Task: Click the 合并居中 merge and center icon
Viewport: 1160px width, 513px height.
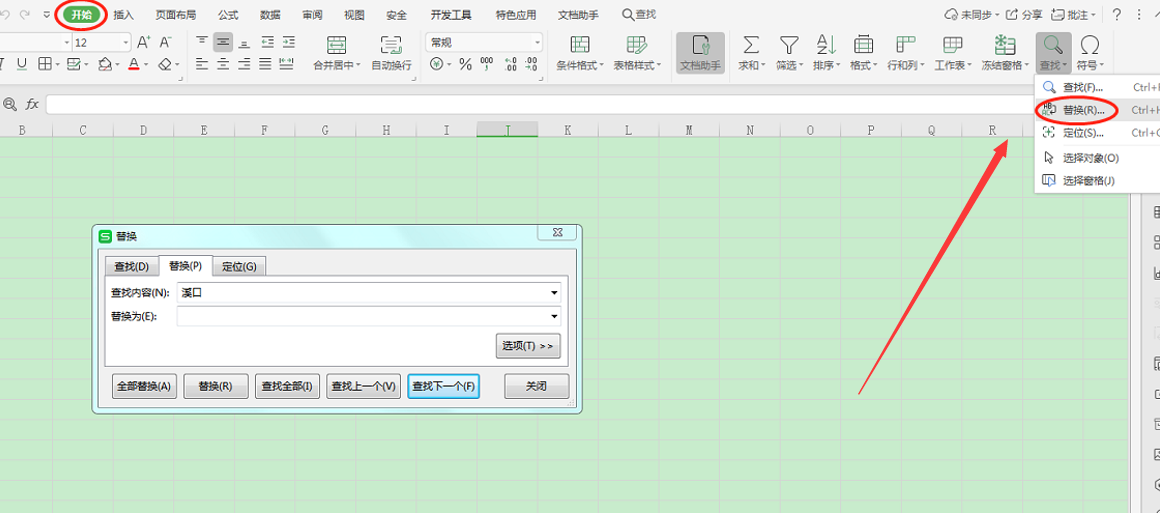Action: [x=337, y=45]
